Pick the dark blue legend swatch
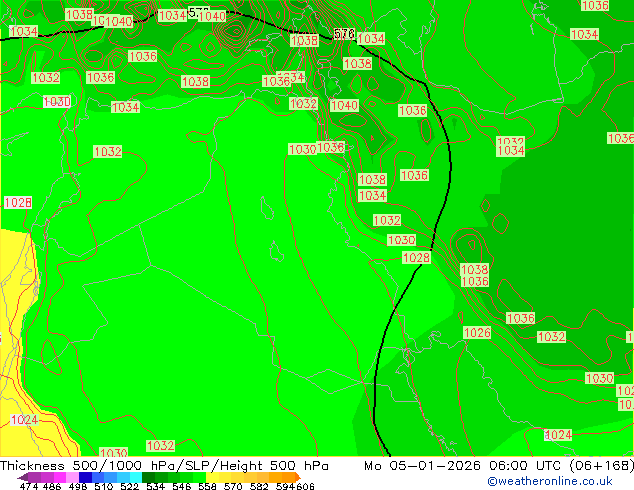The width and height of the screenshot is (634, 490). click(x=85, y=477)
